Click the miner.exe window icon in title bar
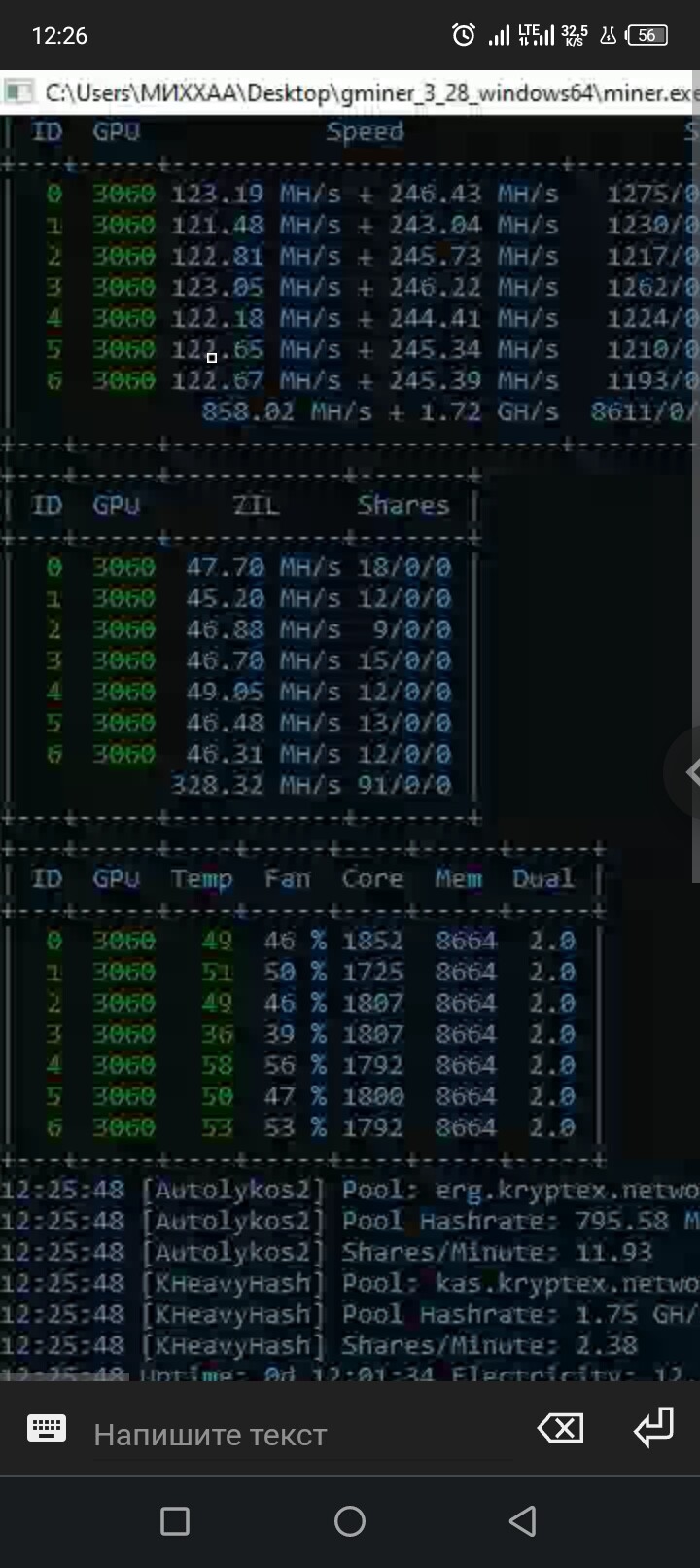Viewport: 700px width, 1568px height. (x=17, y=93)
